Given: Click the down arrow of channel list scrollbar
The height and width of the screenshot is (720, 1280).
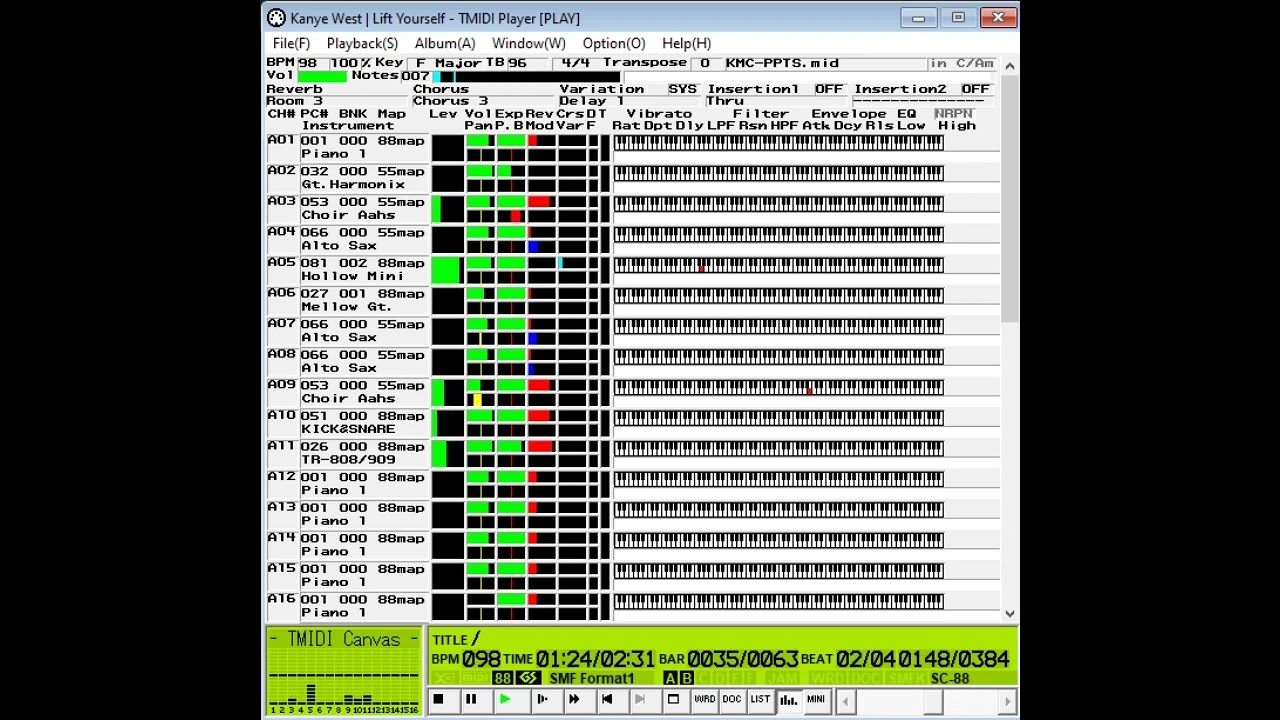Looking at the screenshot, I should pyautogui.click(x=1009, y=613).
